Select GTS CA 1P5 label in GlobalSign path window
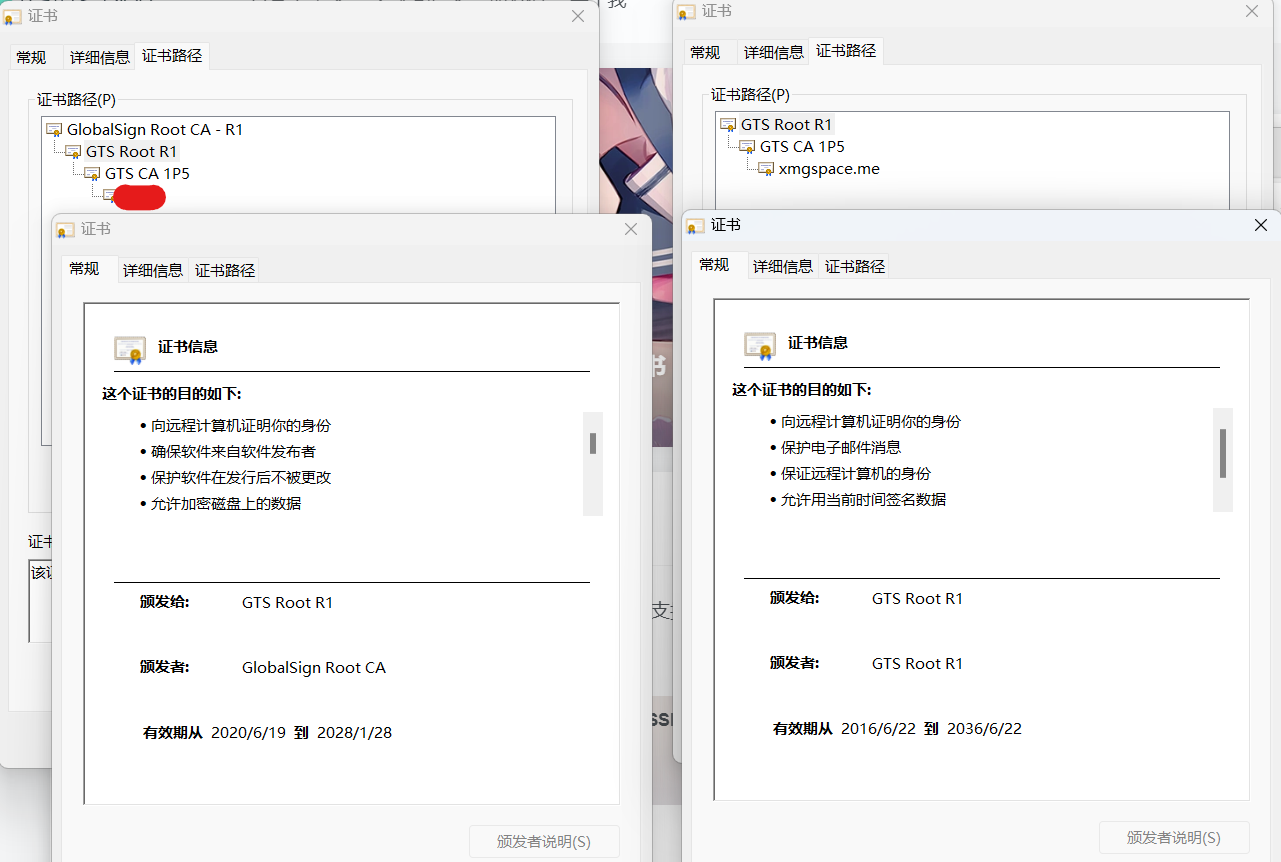The height and width of the screenshot is (862, 1281). (147, 174)
